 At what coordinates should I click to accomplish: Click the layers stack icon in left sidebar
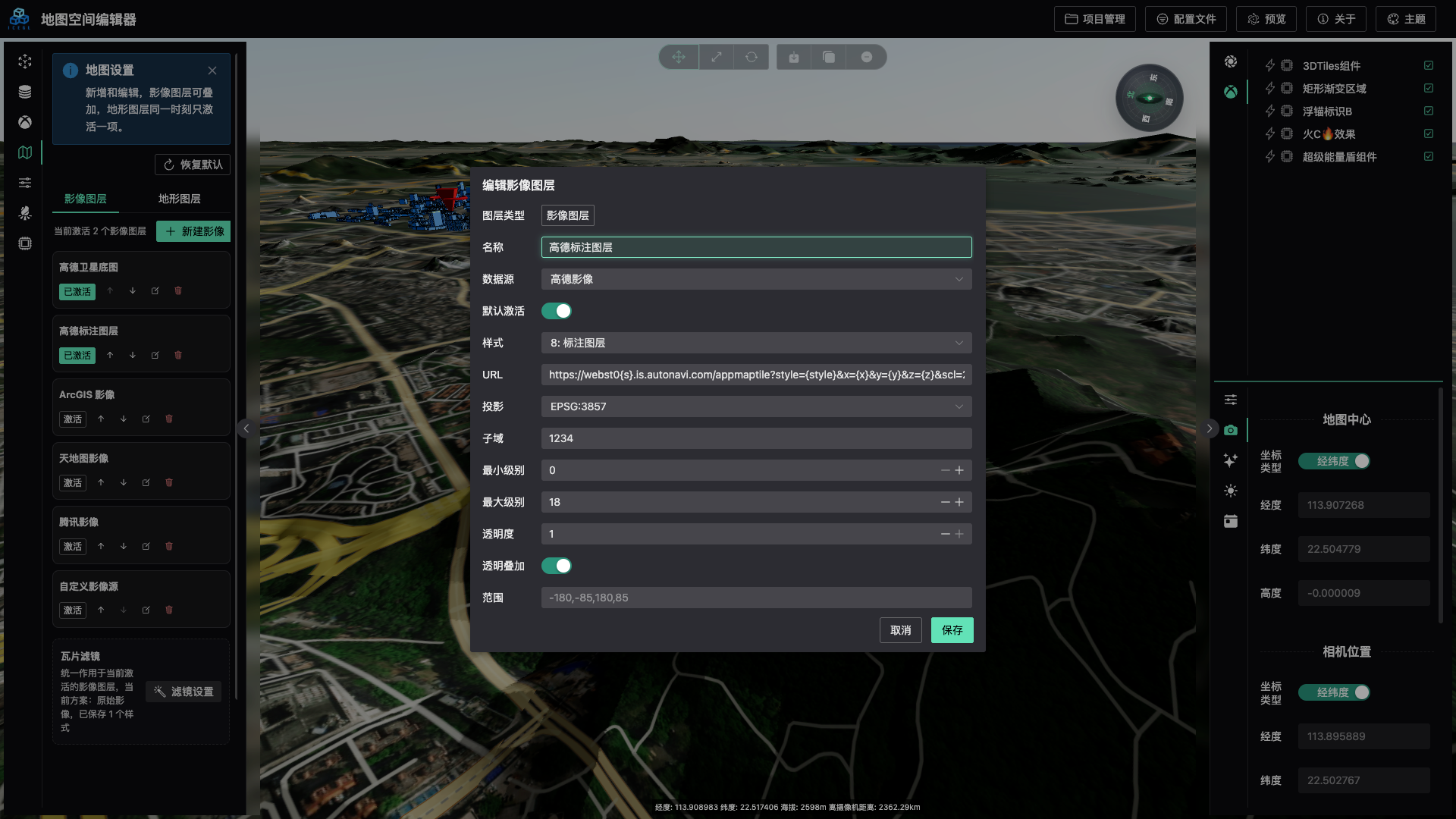[25, 92]
